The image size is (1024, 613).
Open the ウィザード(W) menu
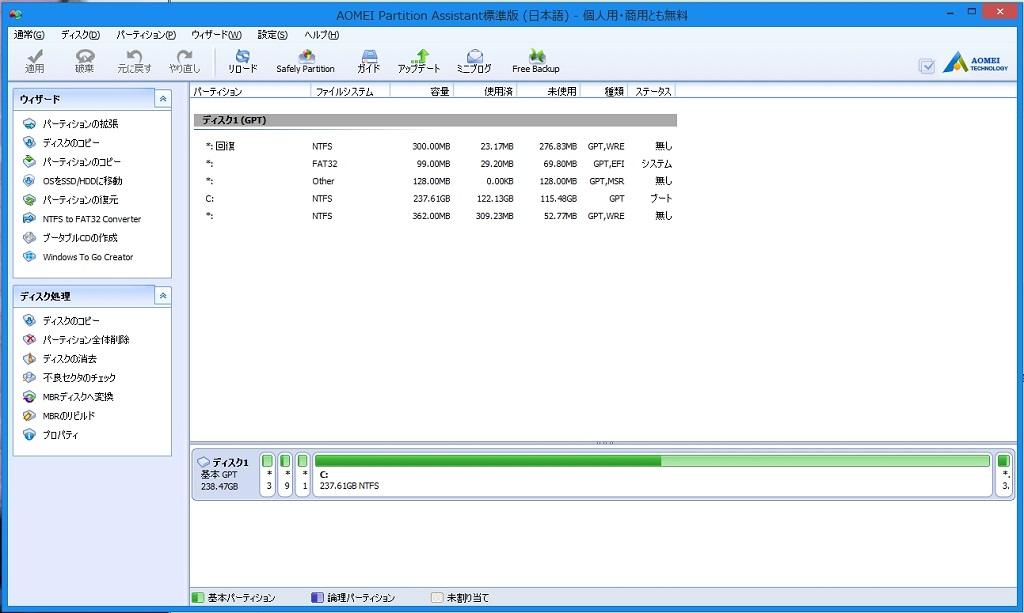click(216, 35)
